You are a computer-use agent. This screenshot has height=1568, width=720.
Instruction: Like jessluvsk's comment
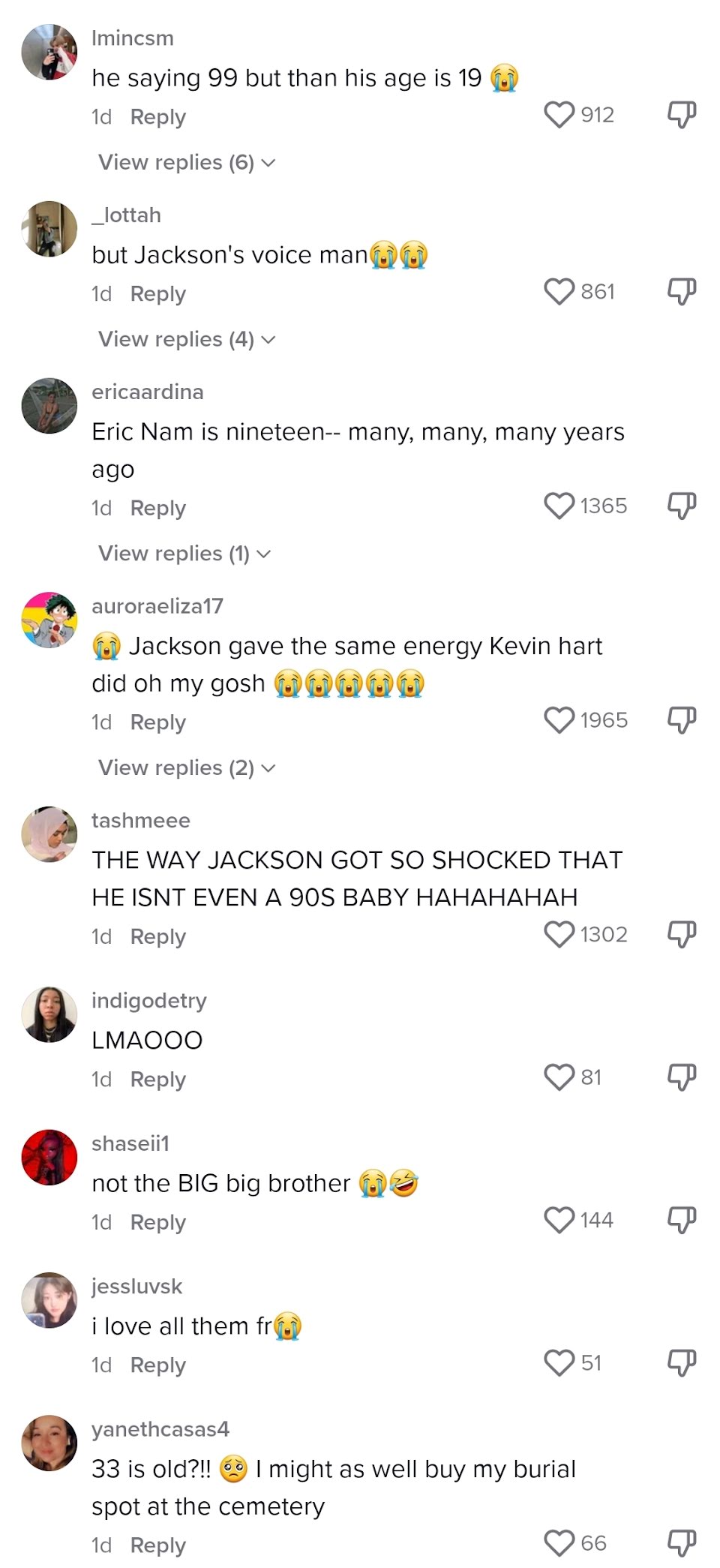point(559,1363)
